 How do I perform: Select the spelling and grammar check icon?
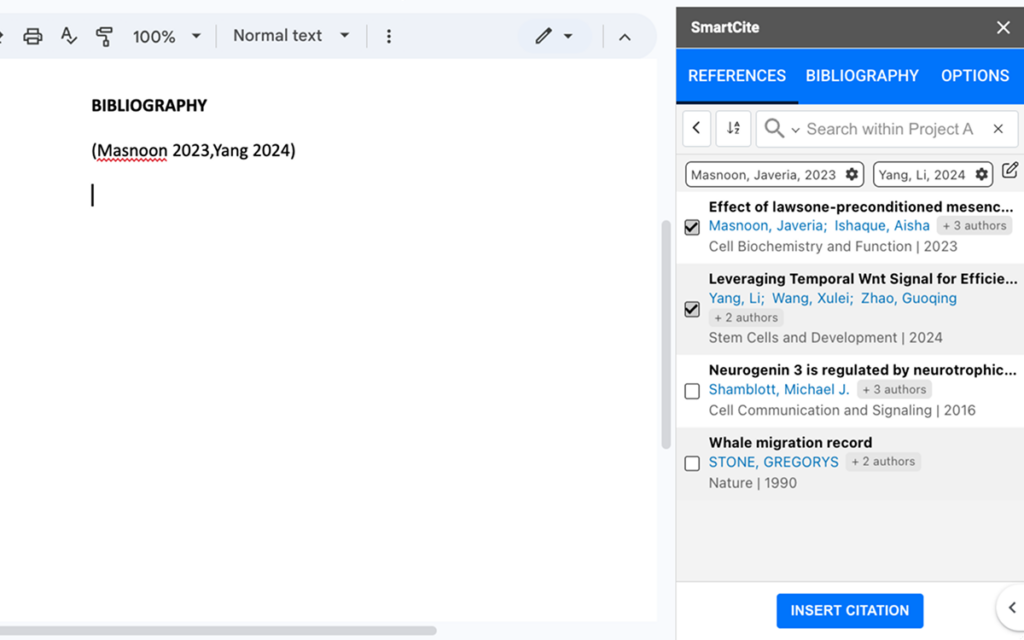coord(68,34)
